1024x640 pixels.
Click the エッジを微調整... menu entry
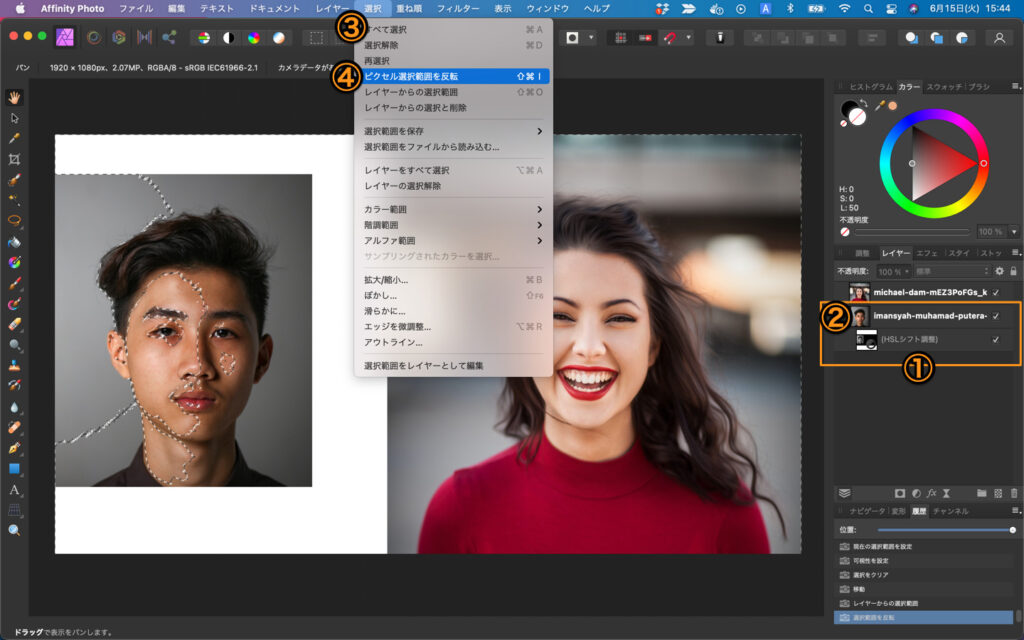point(398,326)
